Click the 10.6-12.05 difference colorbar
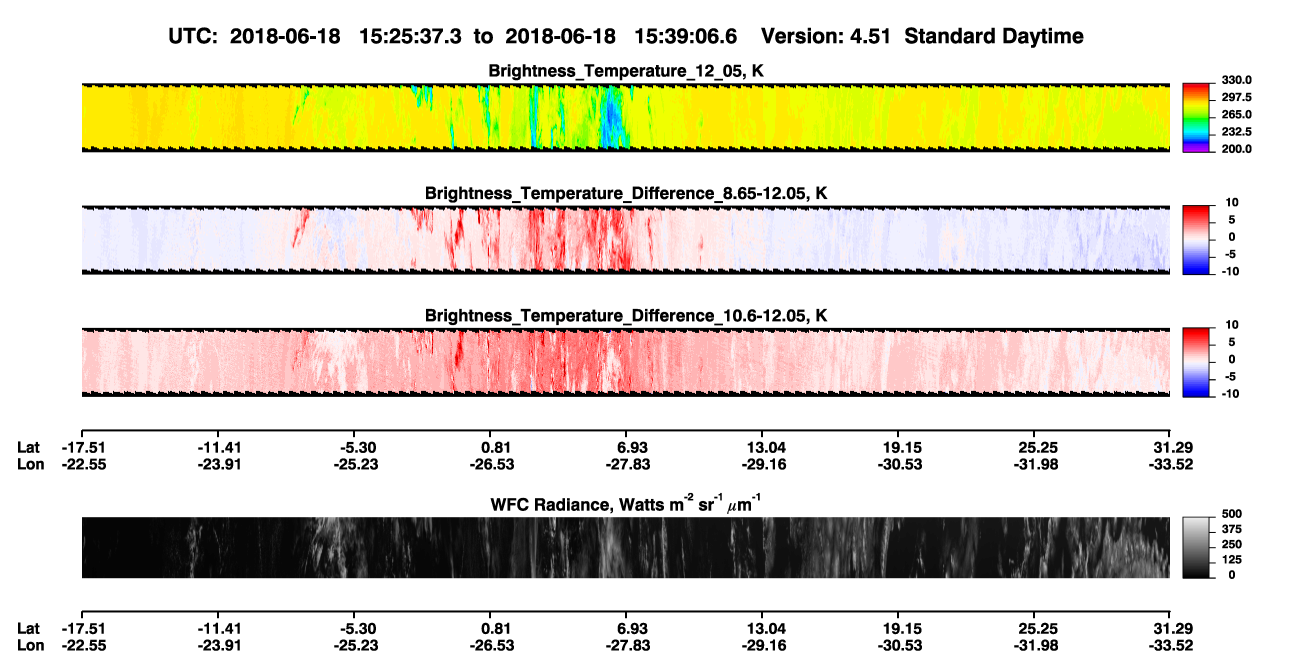 pyautogui.click(x=1197, y=361)
